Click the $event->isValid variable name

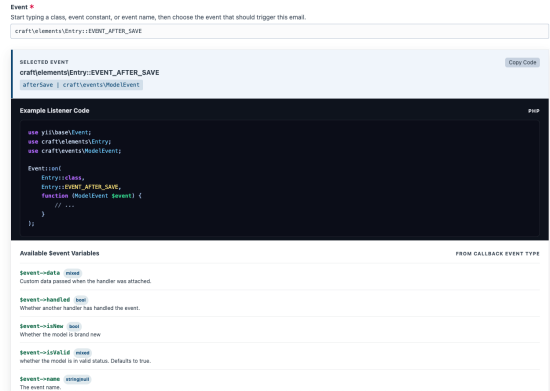pos(45,352)
